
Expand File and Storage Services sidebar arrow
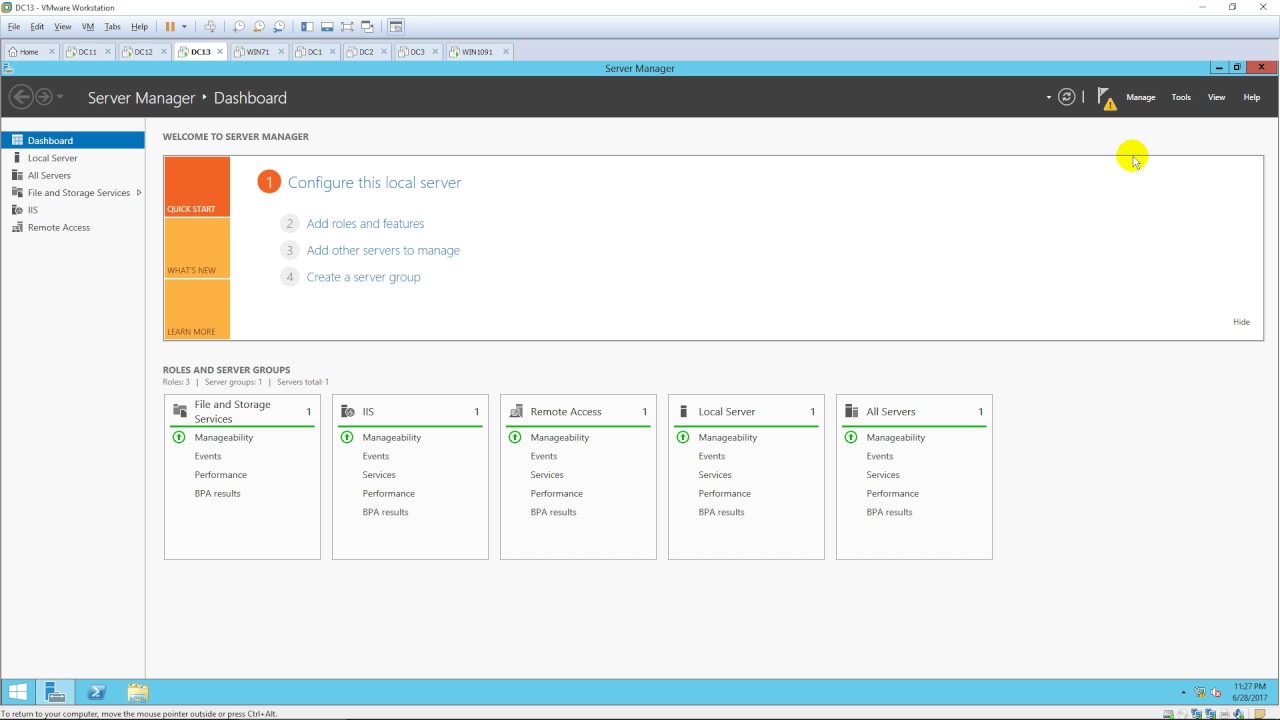pyautogui.click(x=139, y=193)
